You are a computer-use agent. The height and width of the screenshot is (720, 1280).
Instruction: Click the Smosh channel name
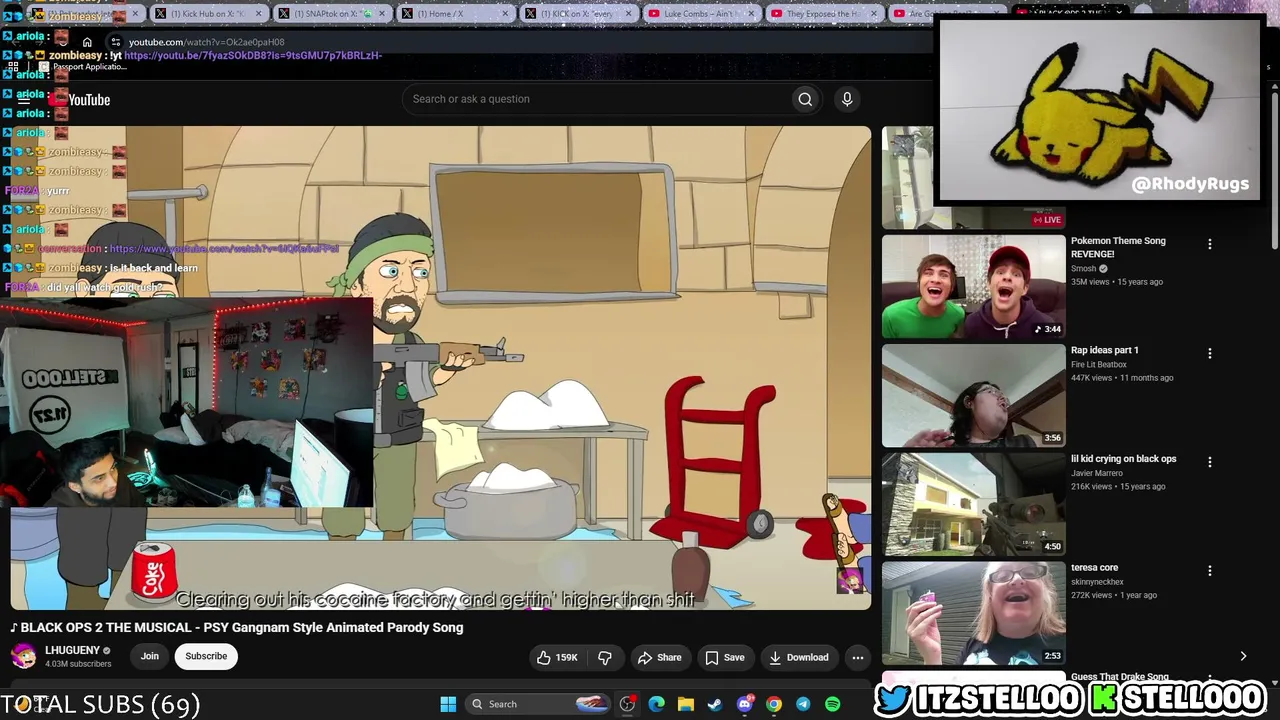pyautogui.click(x=1084, y=269)
